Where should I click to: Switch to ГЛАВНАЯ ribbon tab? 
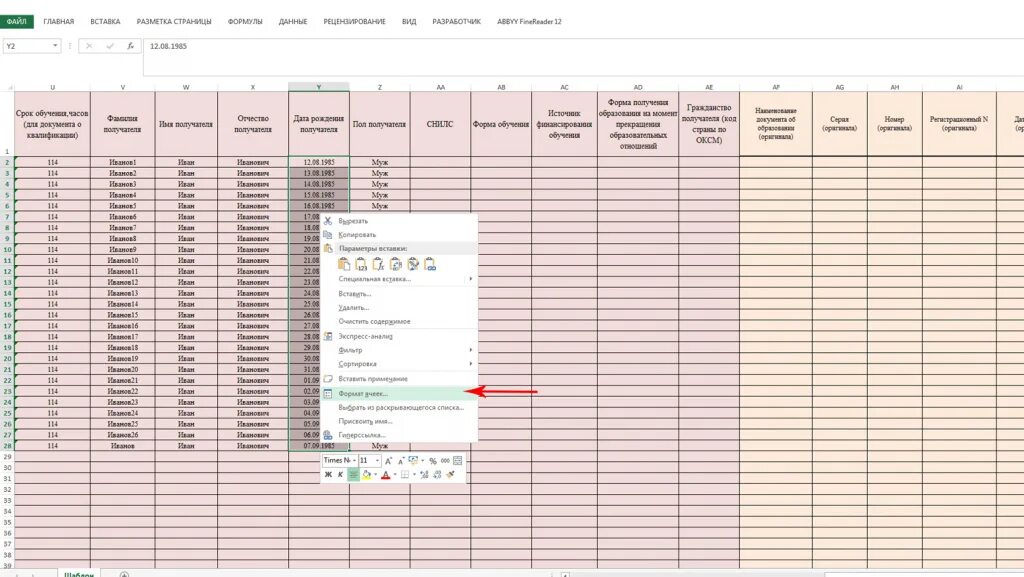pyautogui.click(x=59, y=22)
